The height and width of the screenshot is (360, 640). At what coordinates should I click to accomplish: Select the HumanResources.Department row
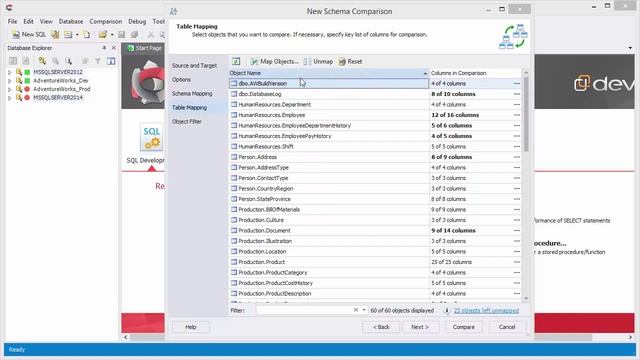(x=329, y=104)
